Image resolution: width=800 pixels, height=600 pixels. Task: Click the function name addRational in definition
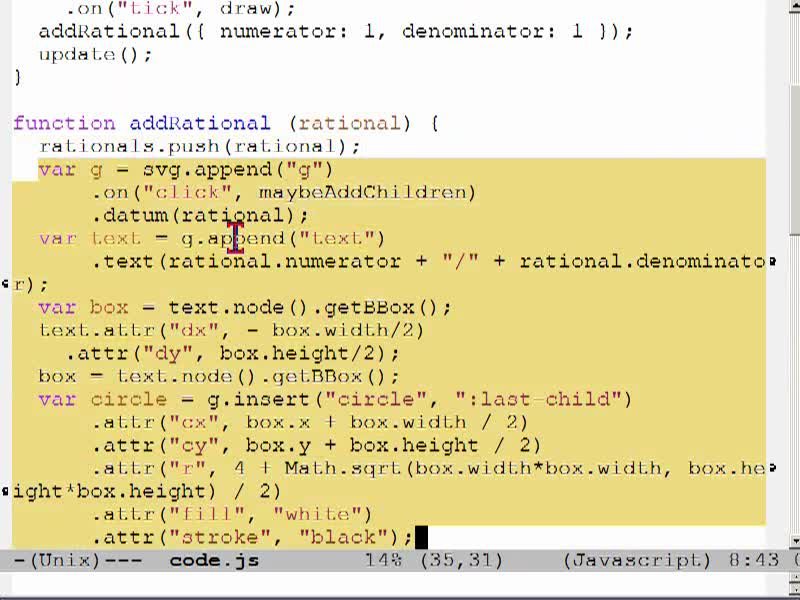(199, 123)
